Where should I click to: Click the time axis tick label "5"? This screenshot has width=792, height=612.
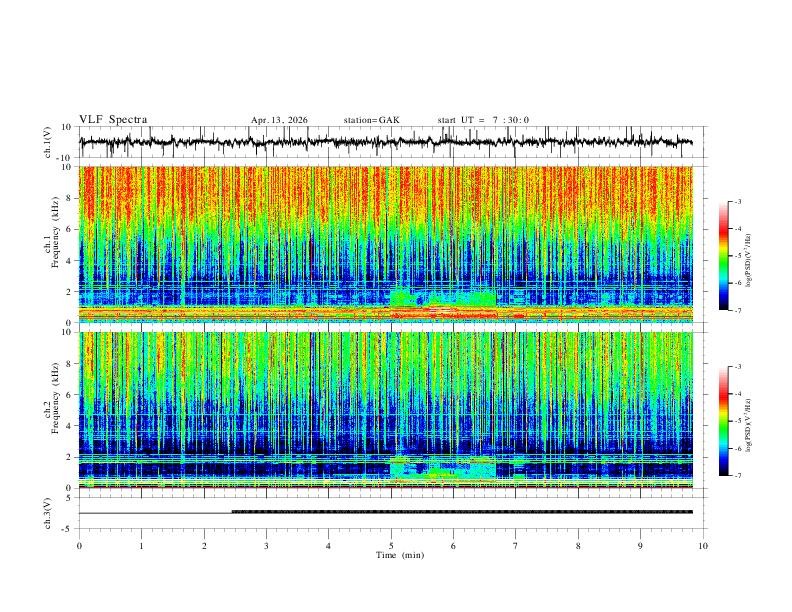391,546
